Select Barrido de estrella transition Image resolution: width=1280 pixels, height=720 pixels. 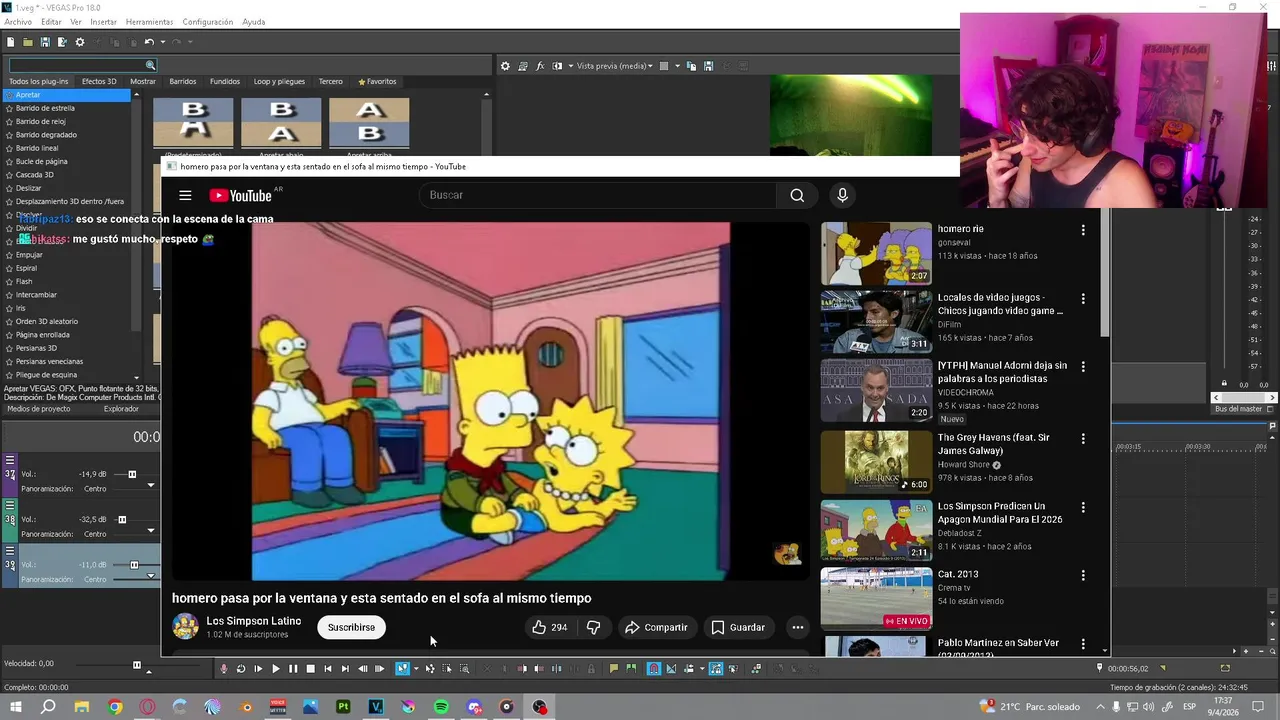pyautogui.click(x=45, y=108)
